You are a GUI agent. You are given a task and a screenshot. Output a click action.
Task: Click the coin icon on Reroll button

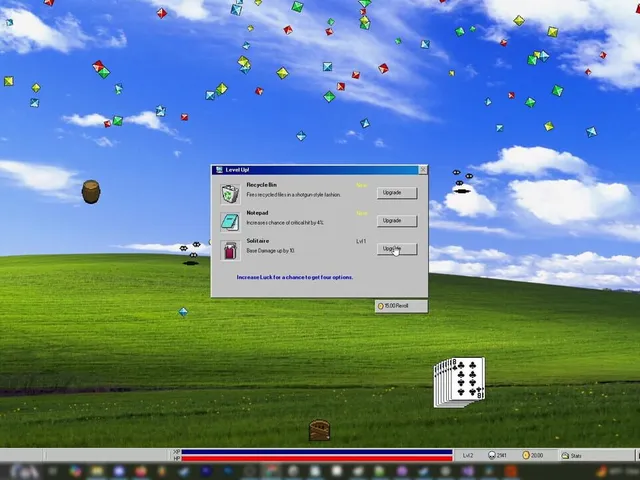(x=380, y=306)
